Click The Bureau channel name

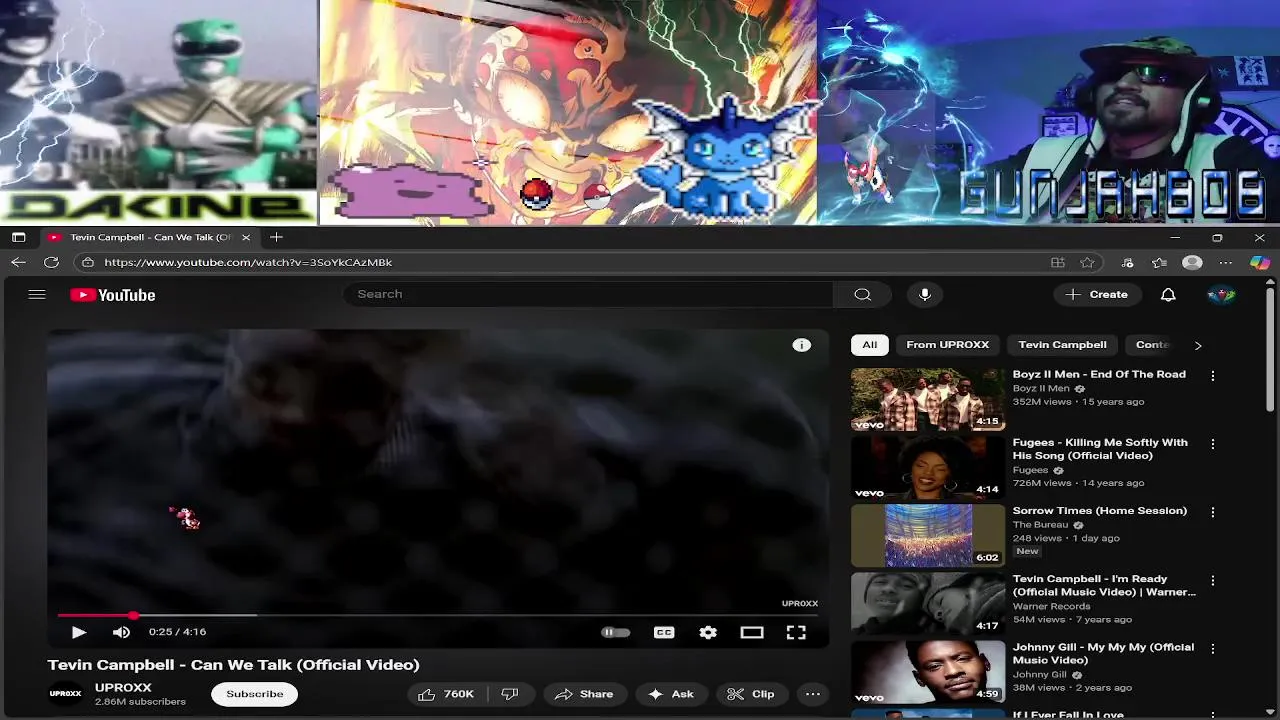pos(1040,525)
